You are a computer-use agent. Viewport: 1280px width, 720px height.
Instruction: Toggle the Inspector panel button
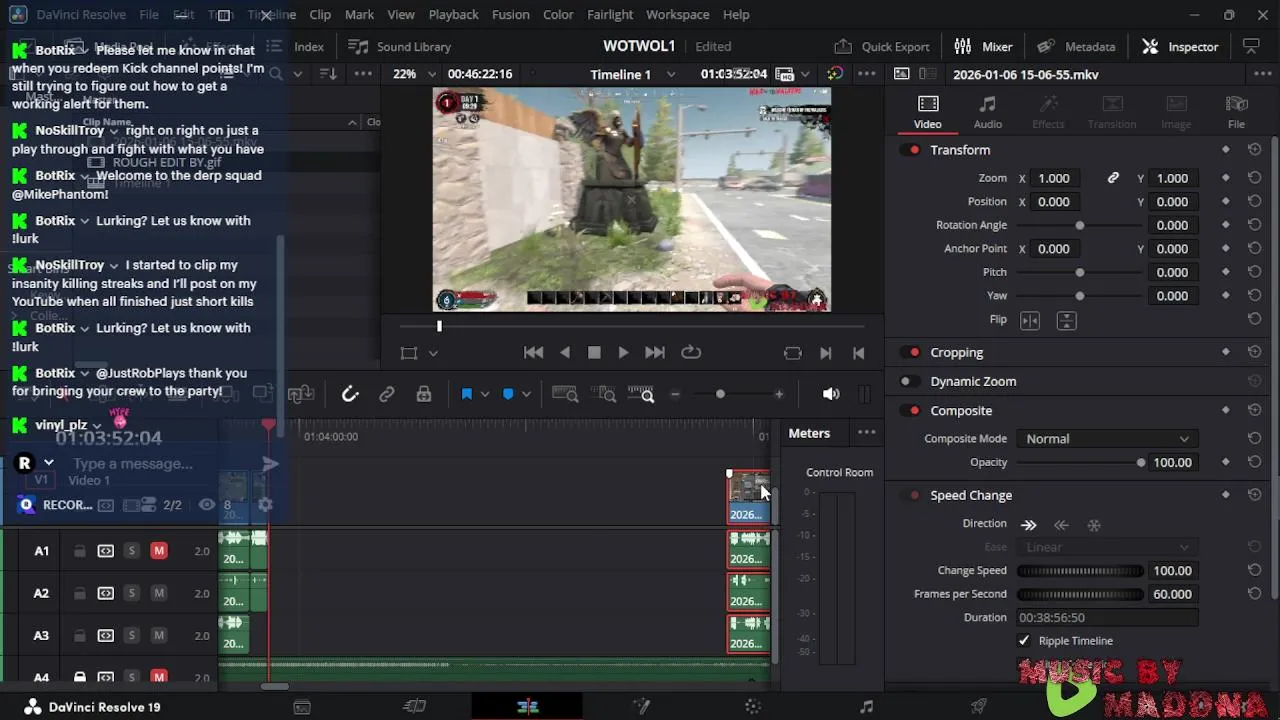coord(1180,46)
